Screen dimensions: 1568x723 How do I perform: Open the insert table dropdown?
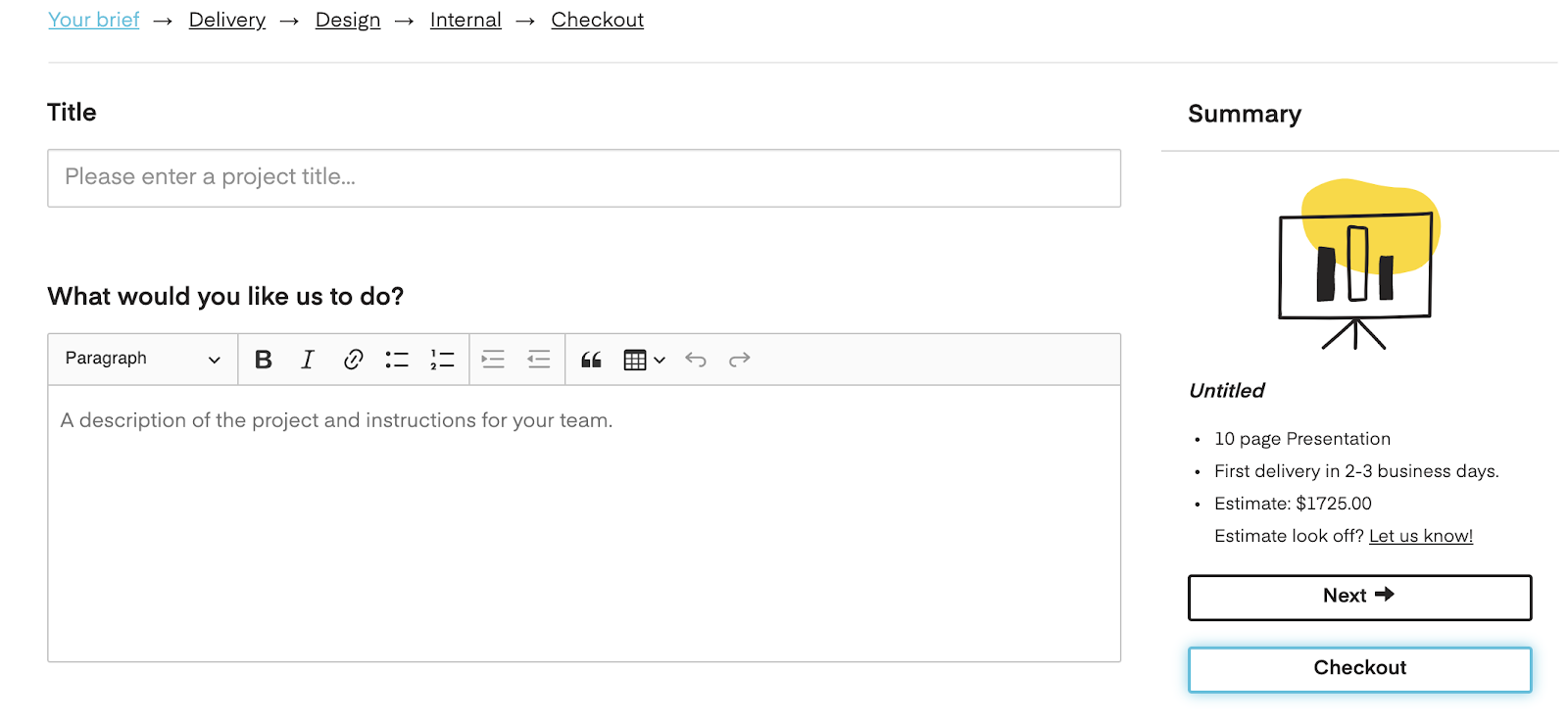click(x=644, y=360)
